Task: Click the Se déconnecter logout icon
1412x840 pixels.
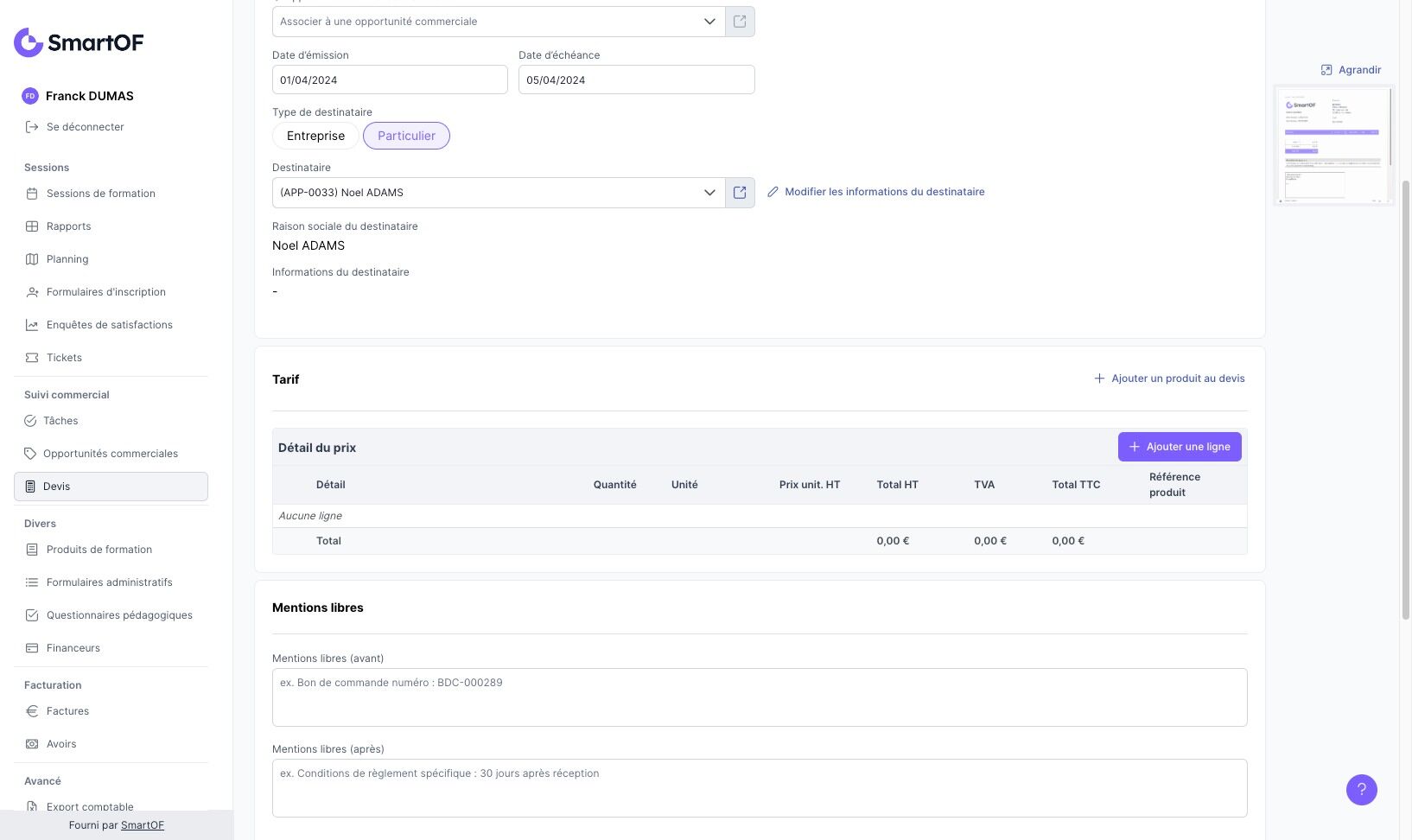Action: [x=32, y=127]
